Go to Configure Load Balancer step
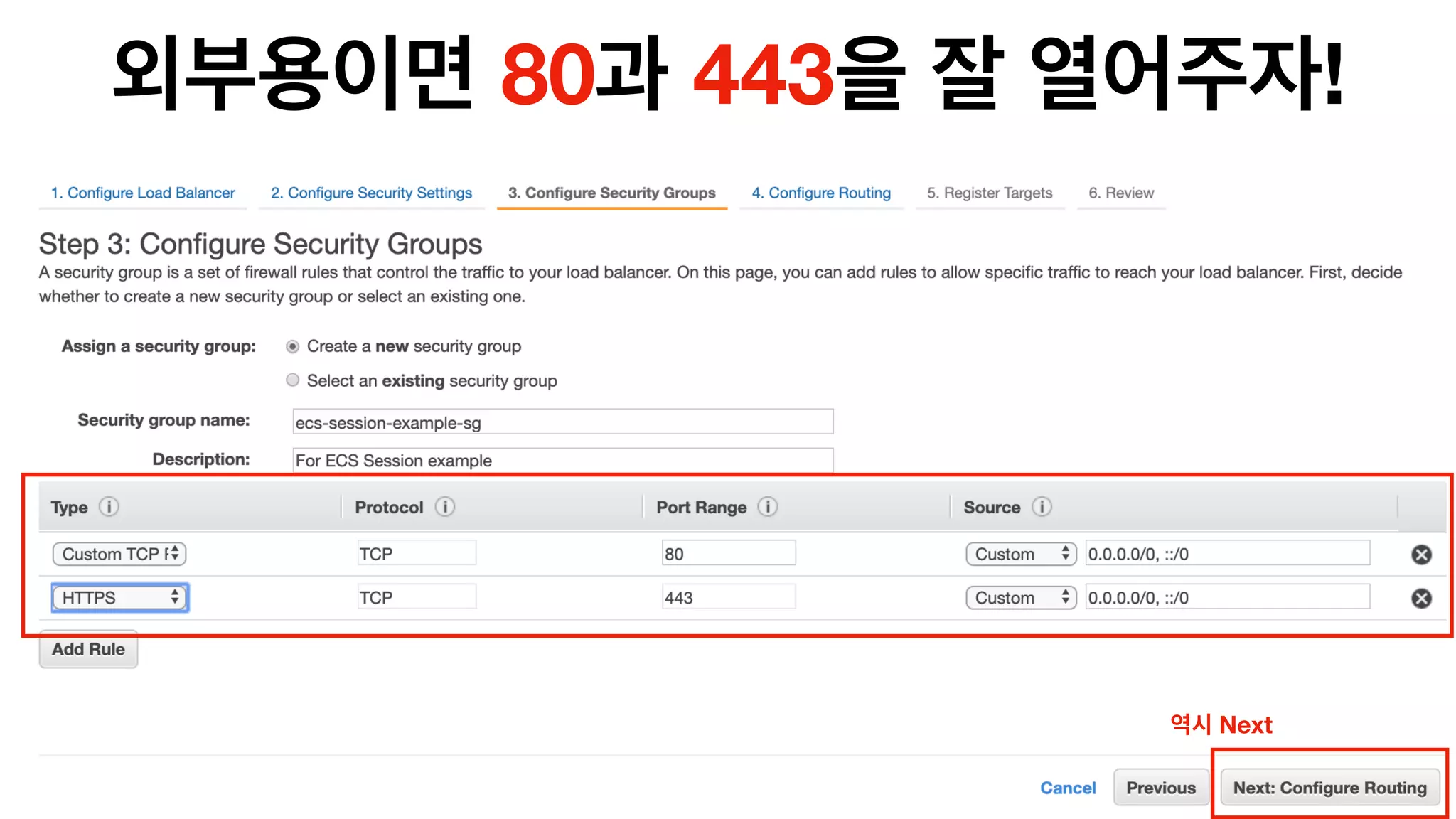Image resolution: width=1456 pixels, height=819 pixels. 143,193
